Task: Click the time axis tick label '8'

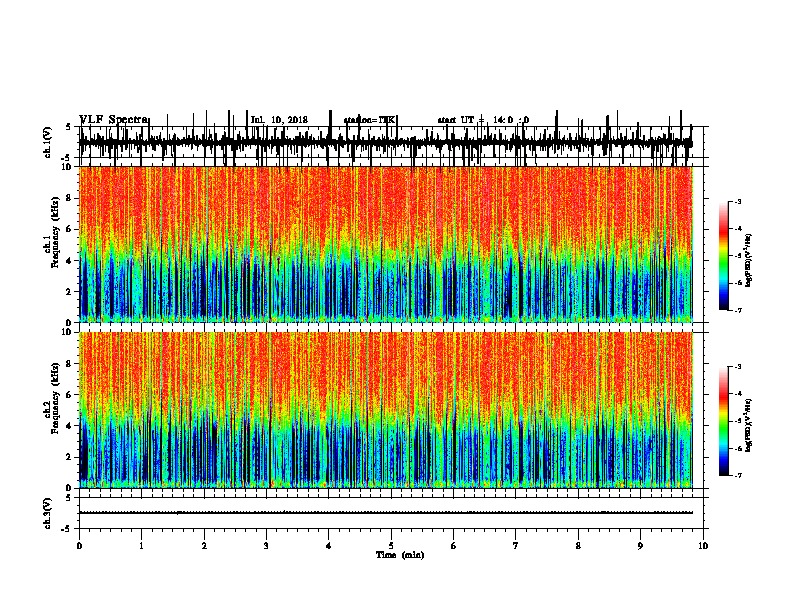Action: 578,546
